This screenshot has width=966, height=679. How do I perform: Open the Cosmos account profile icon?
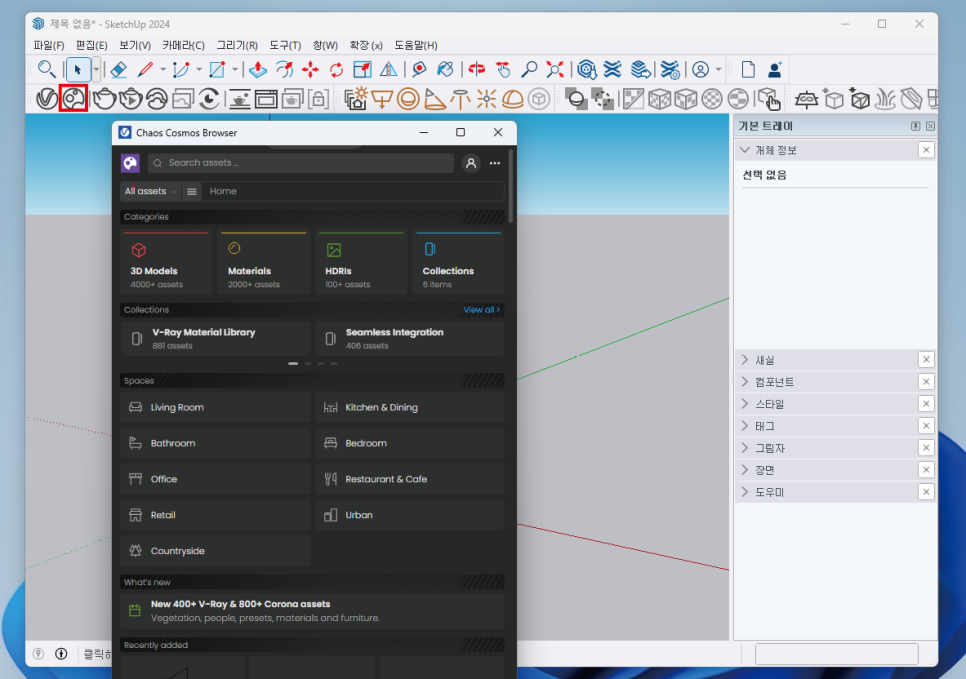tap(471, 163)
